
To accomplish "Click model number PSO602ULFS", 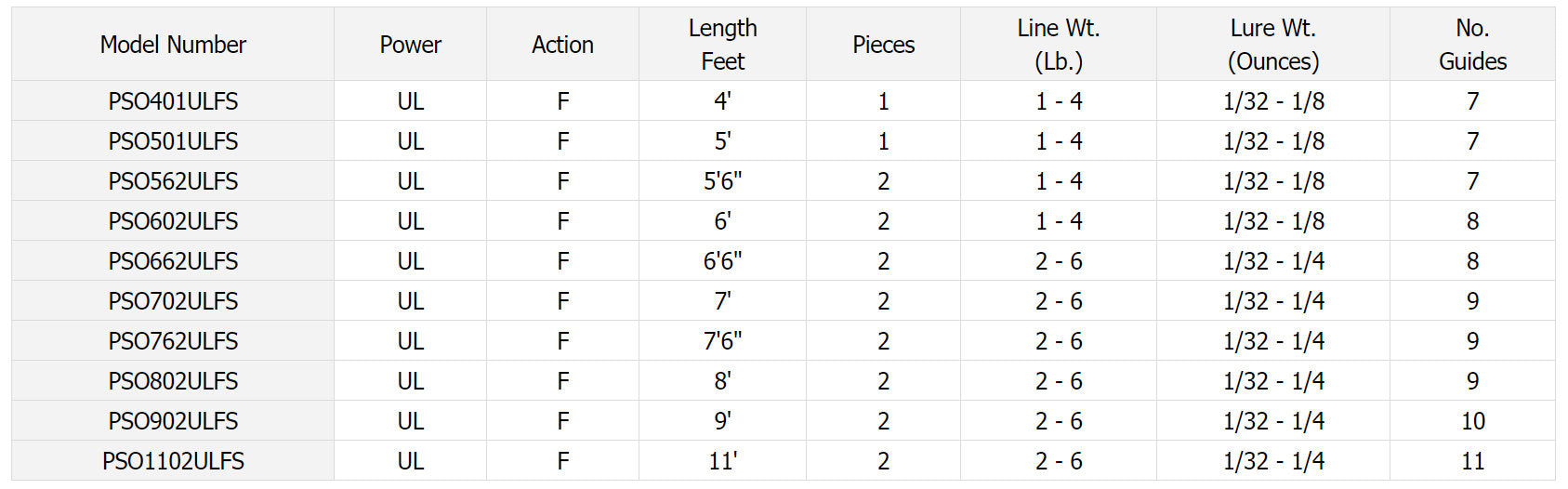I will tap(173, 221).
